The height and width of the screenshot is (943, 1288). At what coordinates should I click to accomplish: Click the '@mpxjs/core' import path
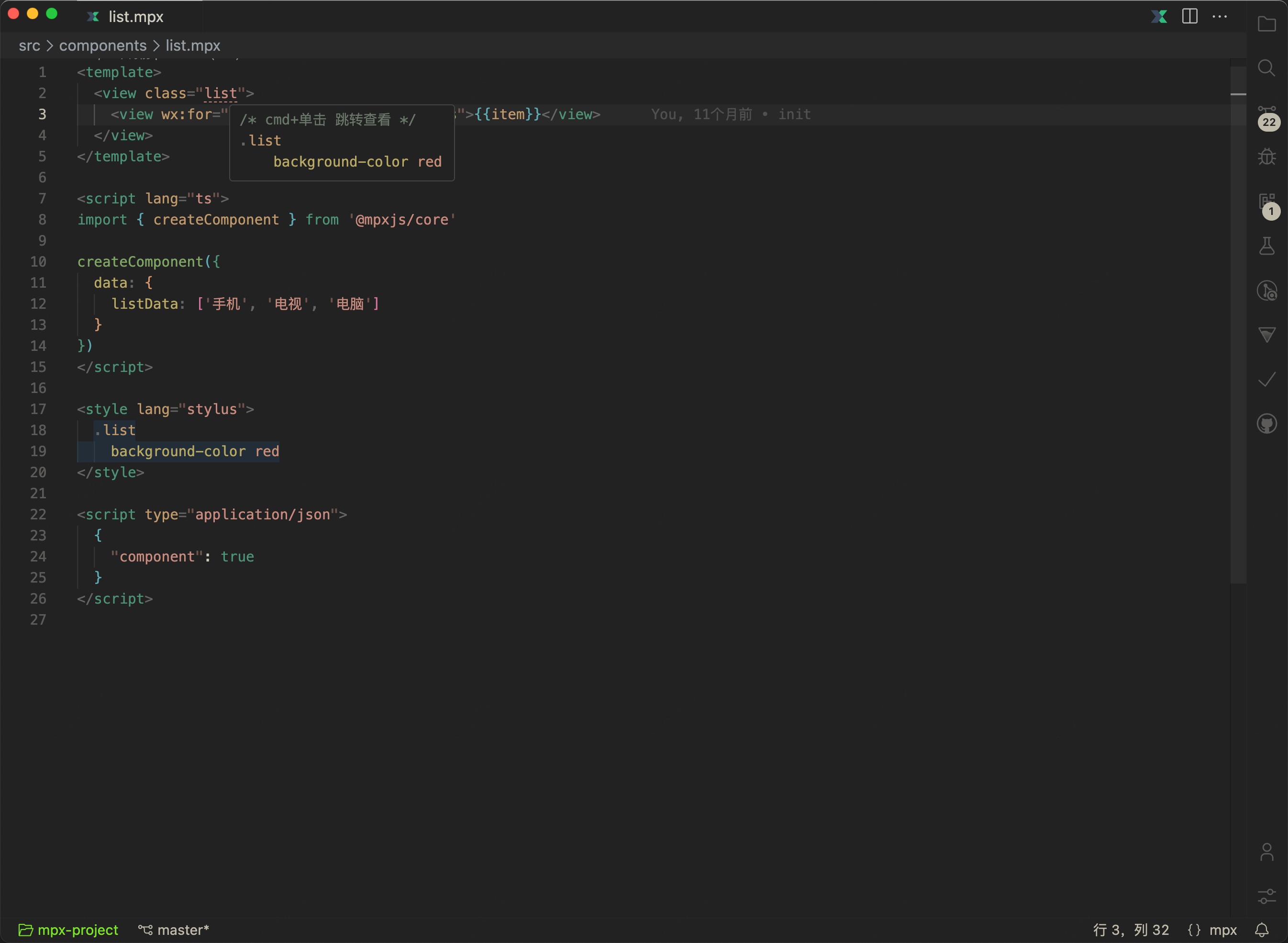pyautogui.click(x=402, y=220)
